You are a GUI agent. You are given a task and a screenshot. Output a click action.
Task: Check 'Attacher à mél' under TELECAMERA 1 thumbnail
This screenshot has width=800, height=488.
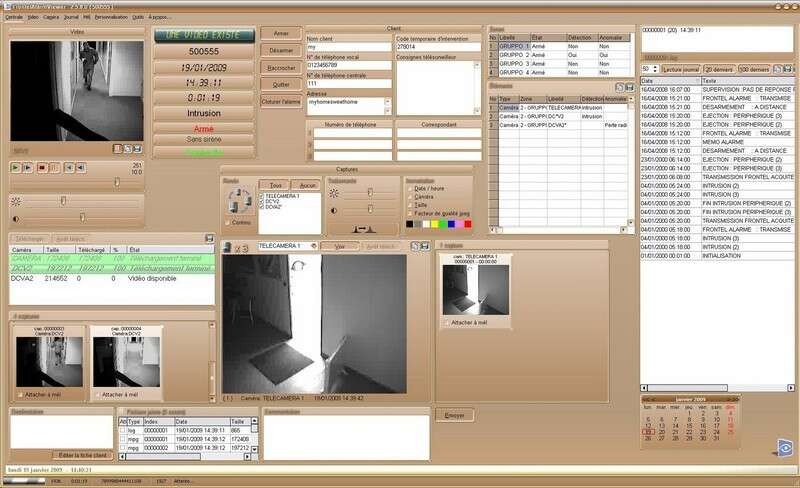446,322
